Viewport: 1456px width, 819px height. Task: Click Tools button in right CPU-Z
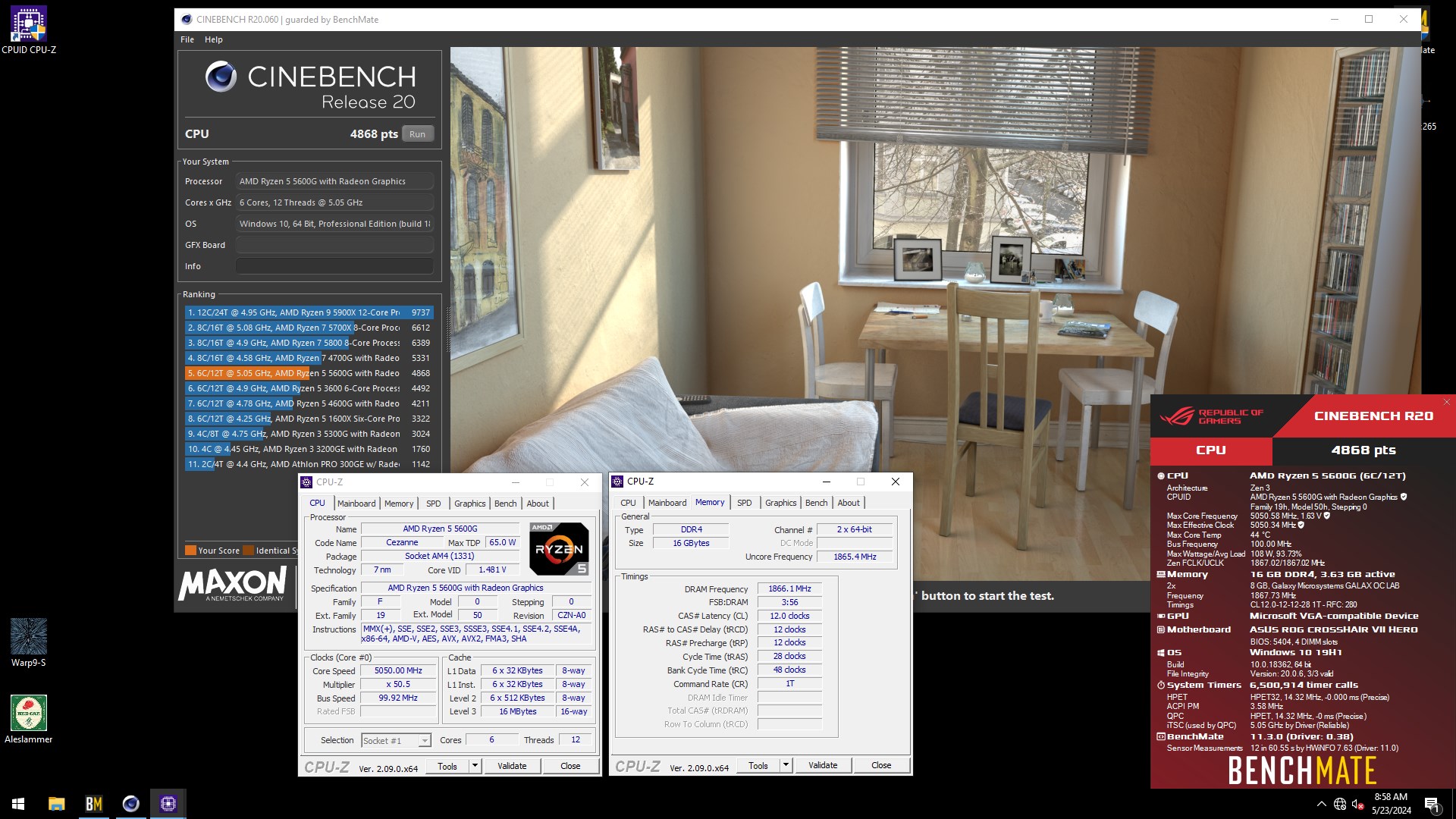[x=758, y=766]
